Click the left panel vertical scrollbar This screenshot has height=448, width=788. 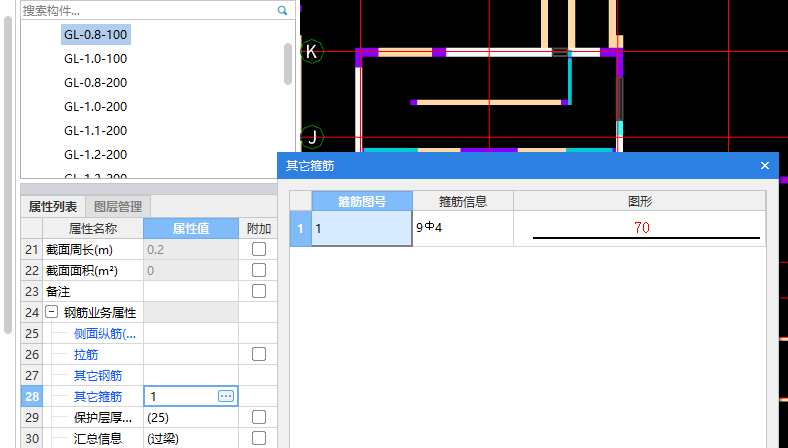(x=8, y=175)
